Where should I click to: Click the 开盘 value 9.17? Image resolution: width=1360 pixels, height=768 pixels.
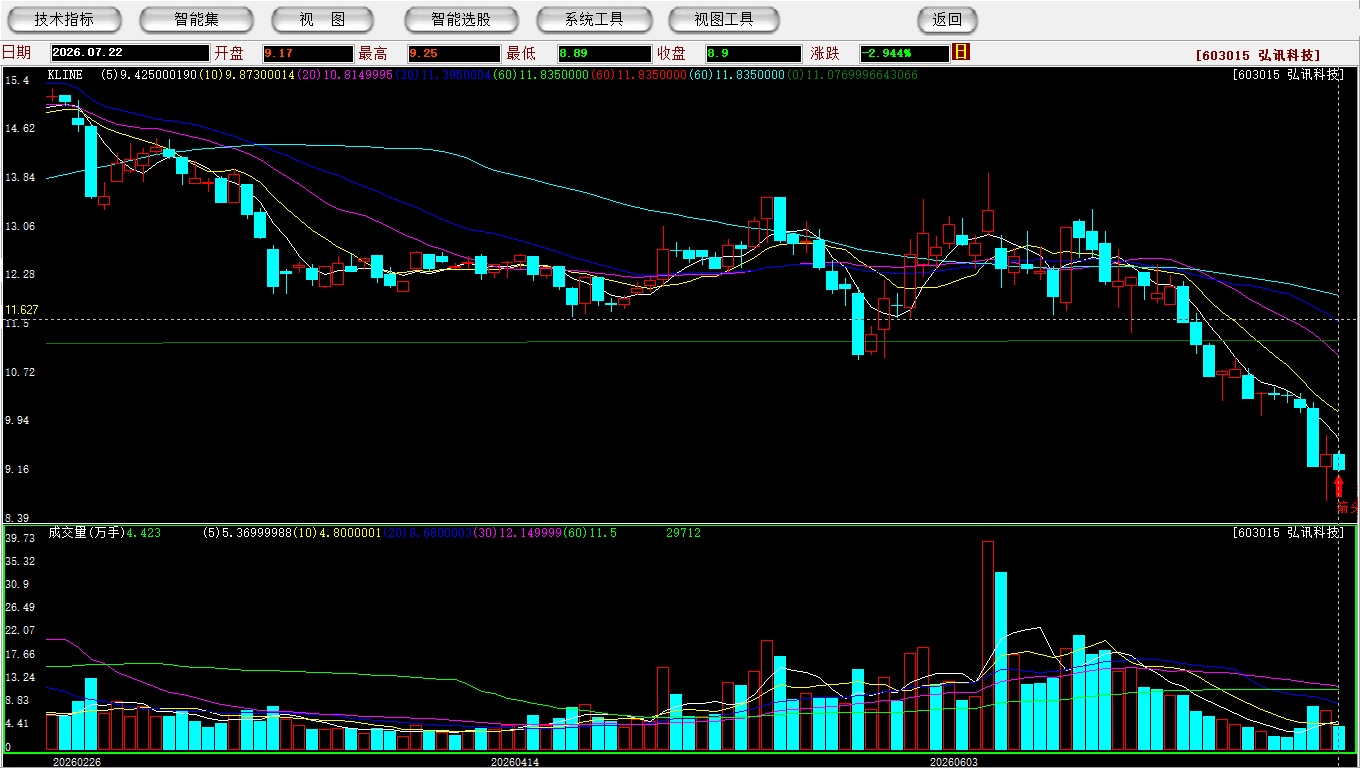[307, 54]
